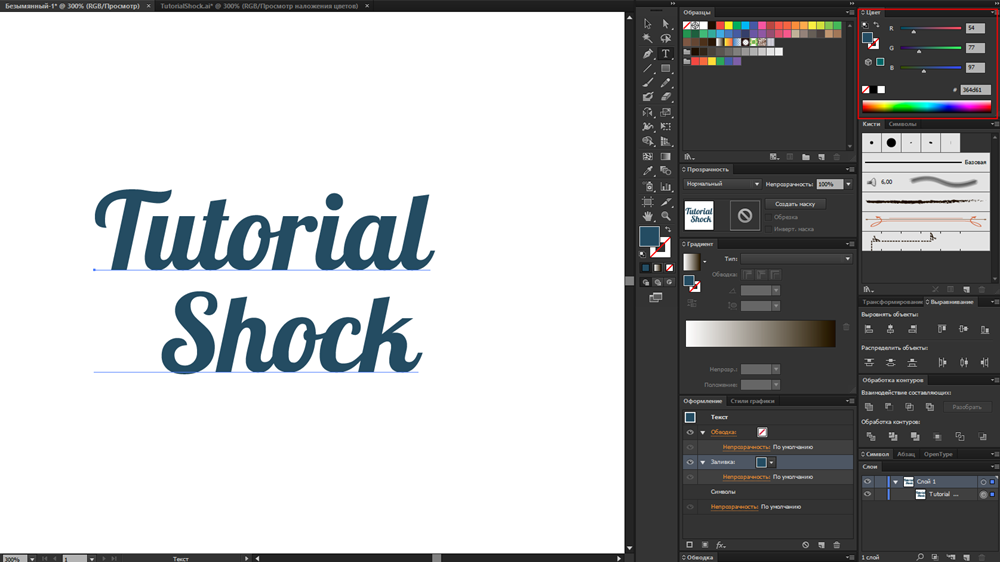
Task: Choose the Mesh tool
Action: [647, 156]
